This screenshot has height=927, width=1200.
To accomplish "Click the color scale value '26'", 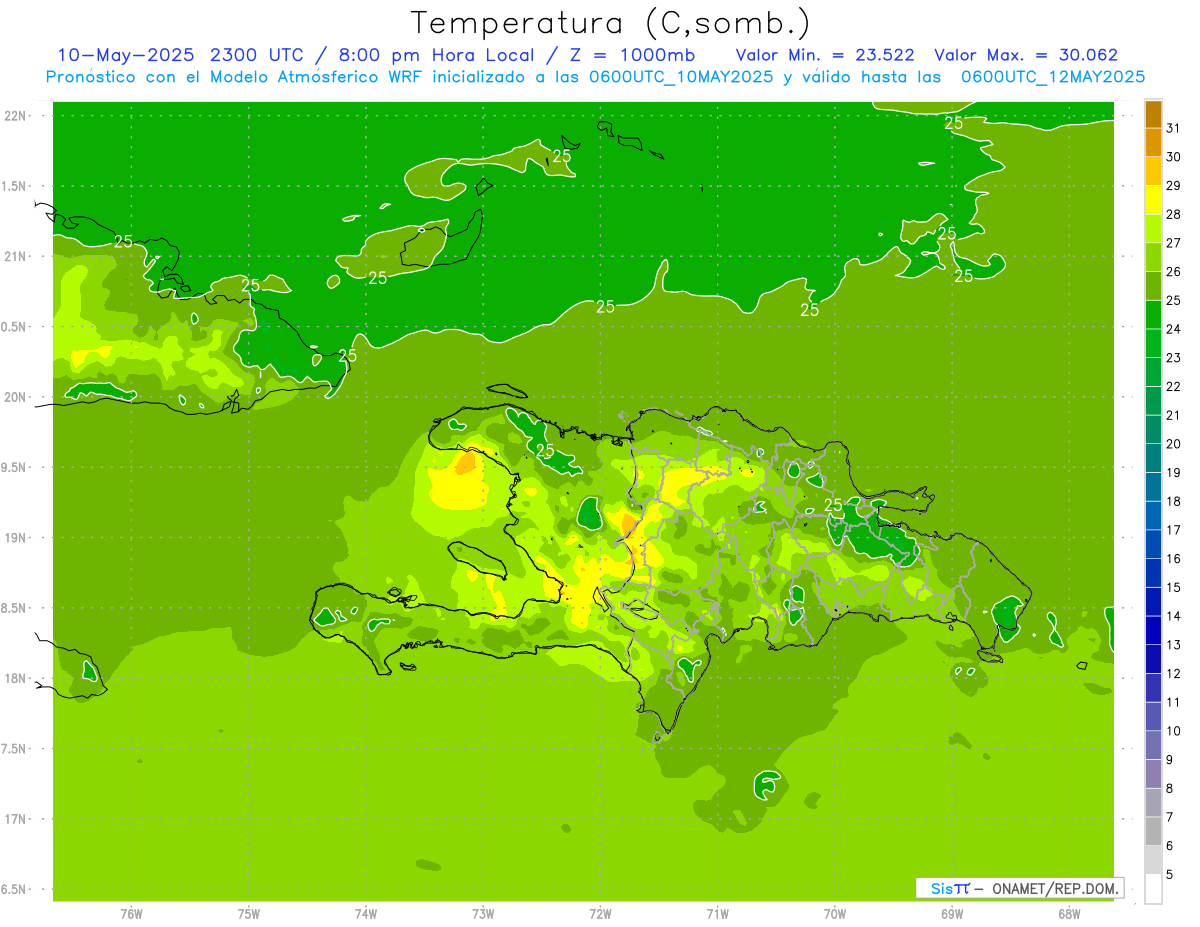I will [x=1173, y=272].
